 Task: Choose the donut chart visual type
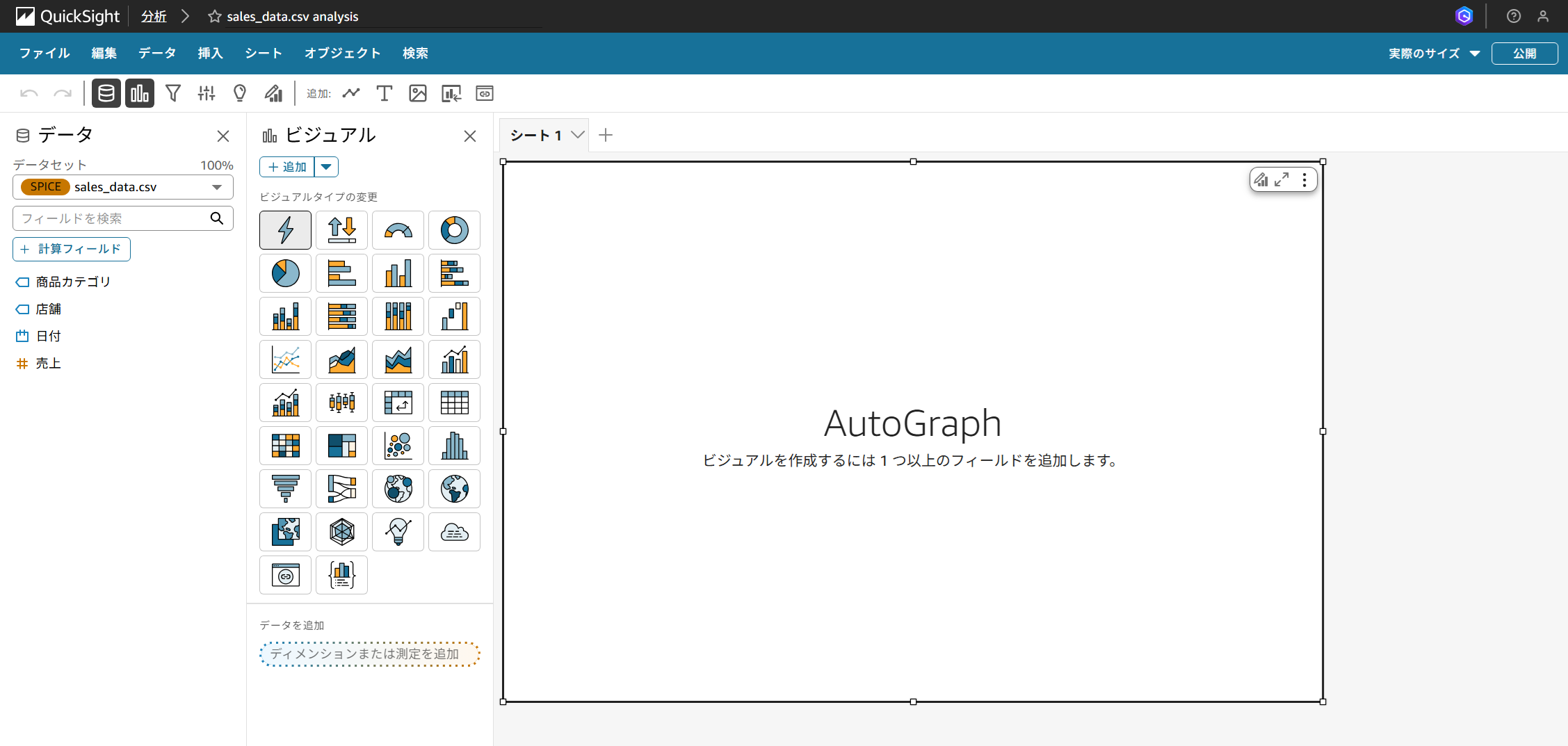[454, 230]
